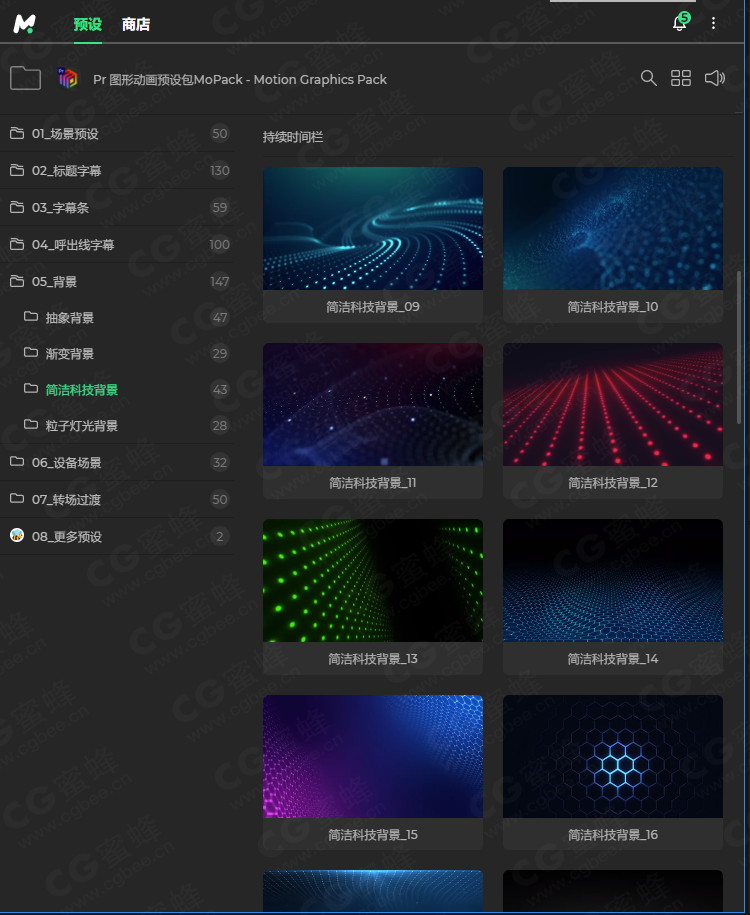
Task: Click the folder icon of 03_字幕条
Action: 17,207
